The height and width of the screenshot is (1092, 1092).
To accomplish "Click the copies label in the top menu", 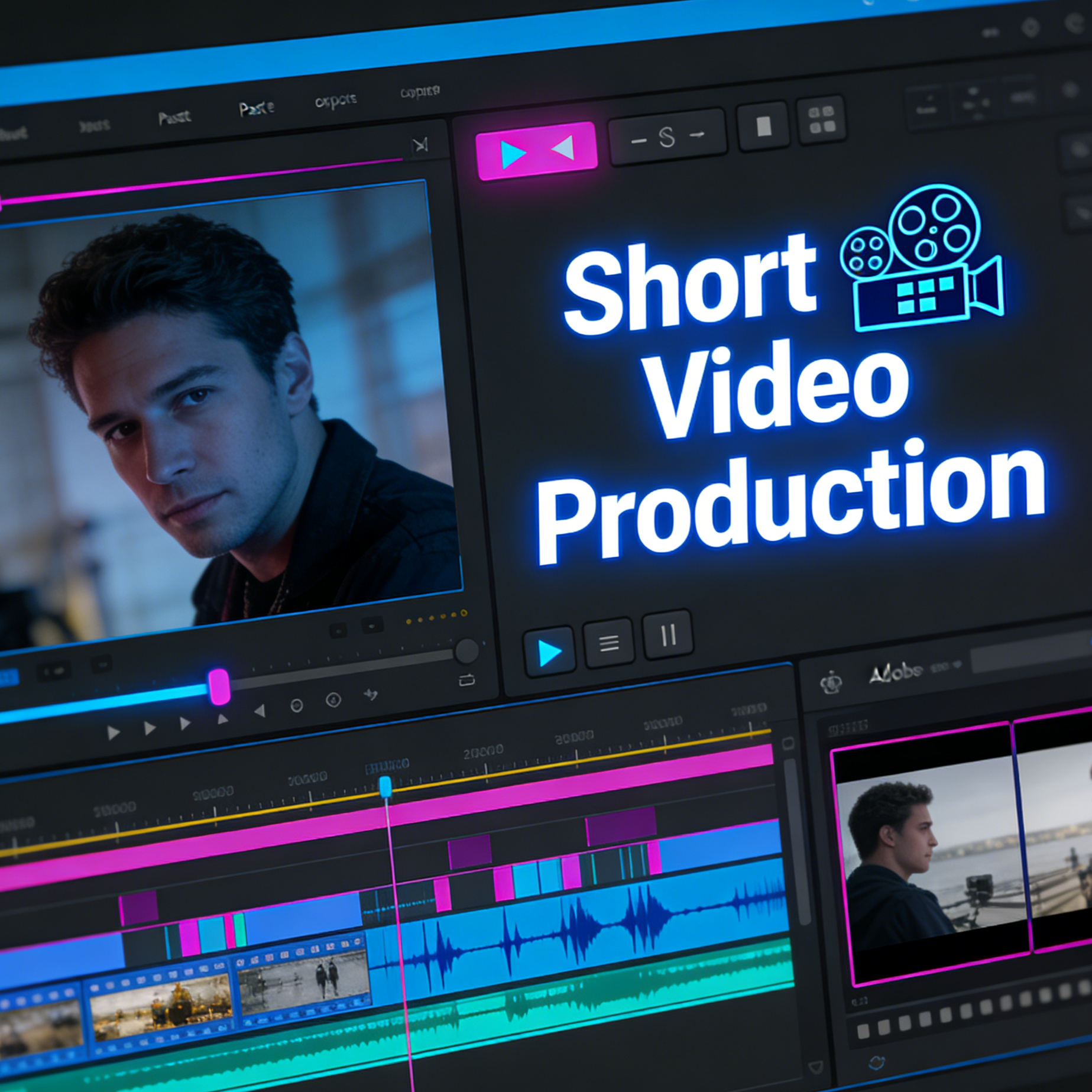I will (x=420, y=92).
